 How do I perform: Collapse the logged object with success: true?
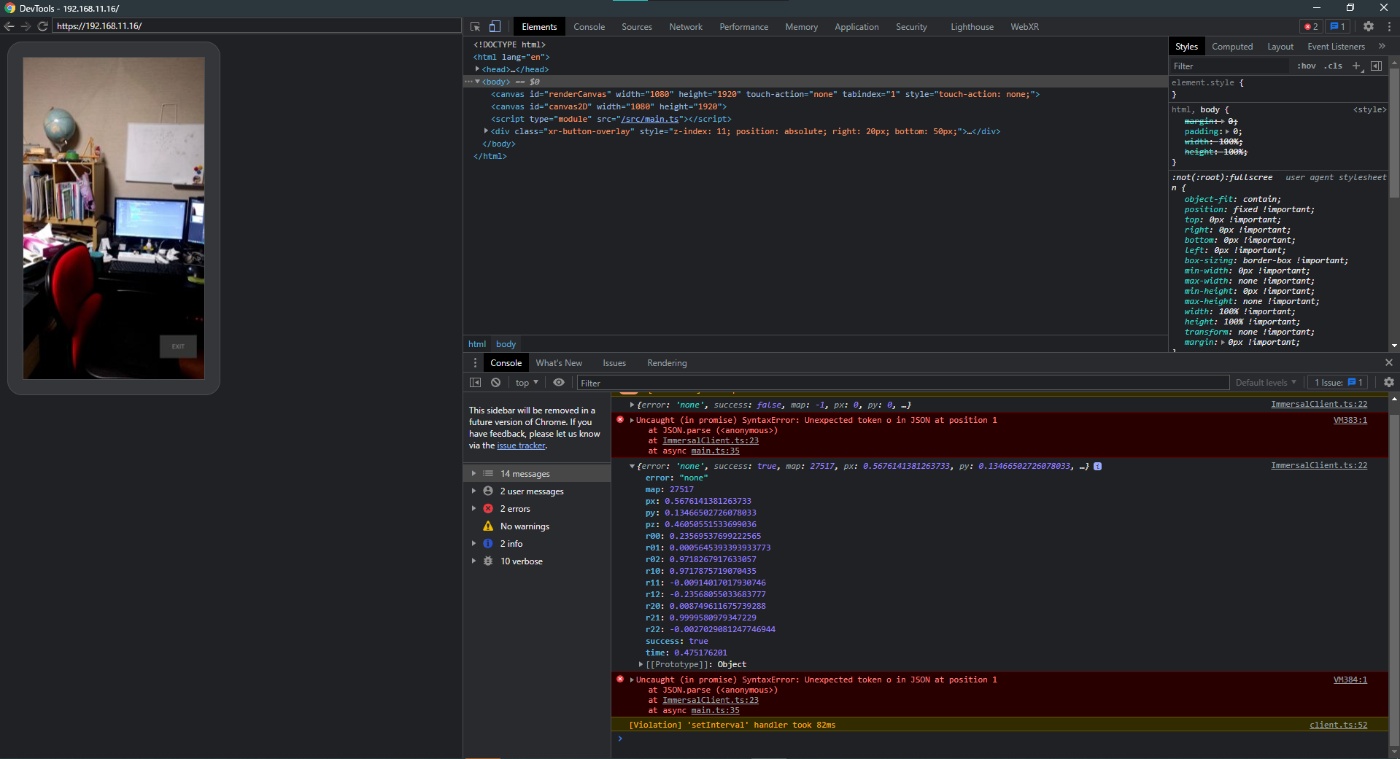pyautogui.click(x=632, y=466)
